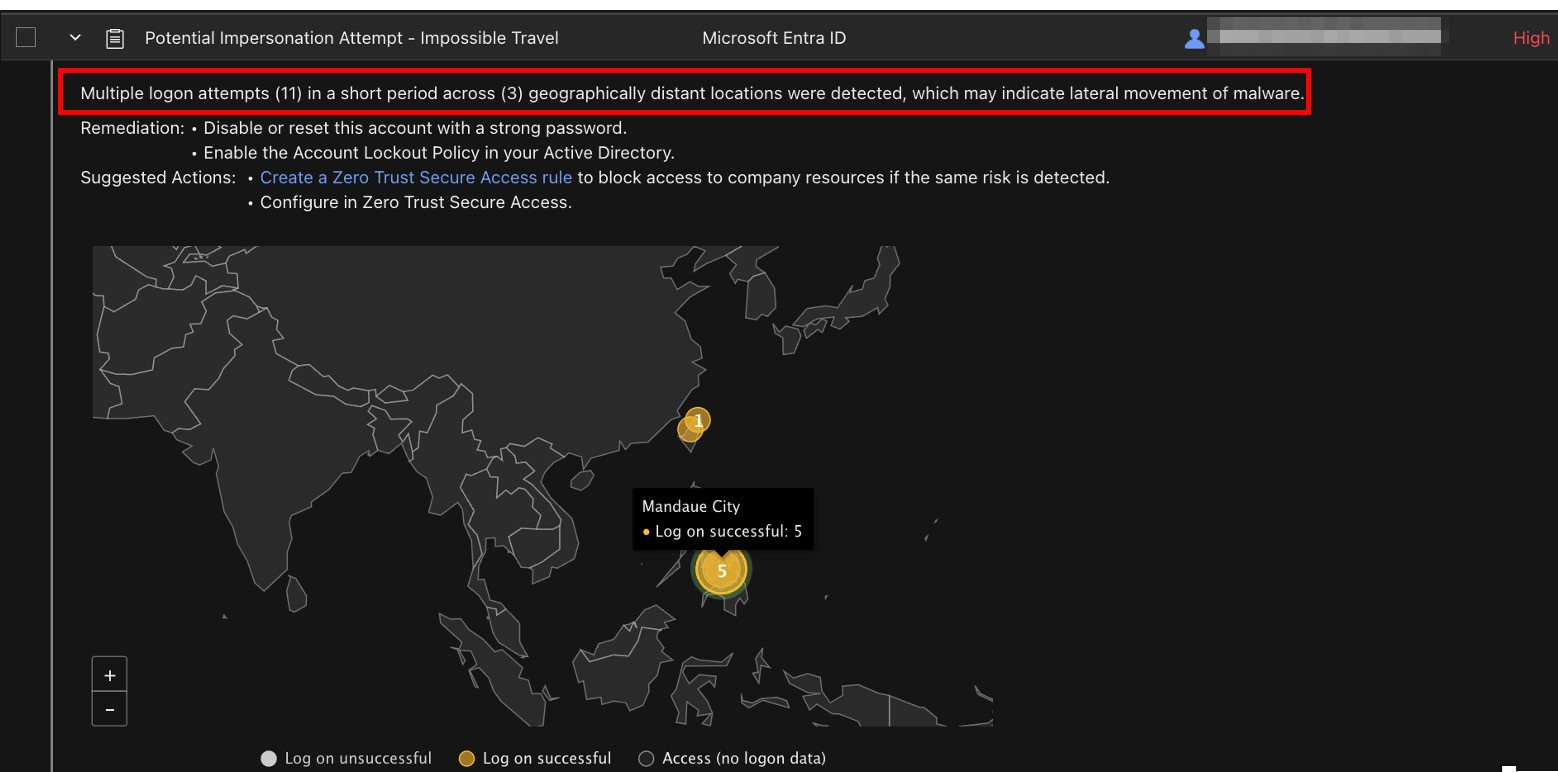Open the Potential Impersonation Attempt alert title
1558x772 pixels.
(352, 38)
